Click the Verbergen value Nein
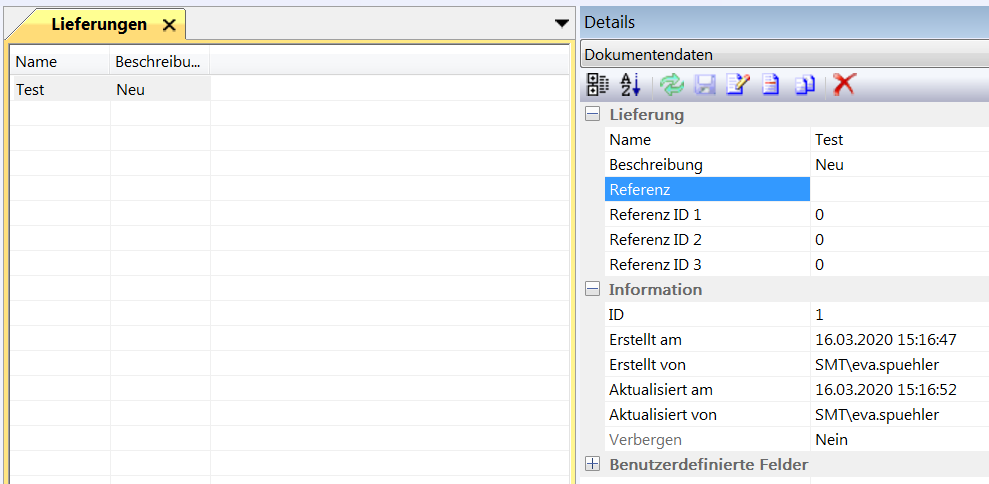 coord(898,439)
